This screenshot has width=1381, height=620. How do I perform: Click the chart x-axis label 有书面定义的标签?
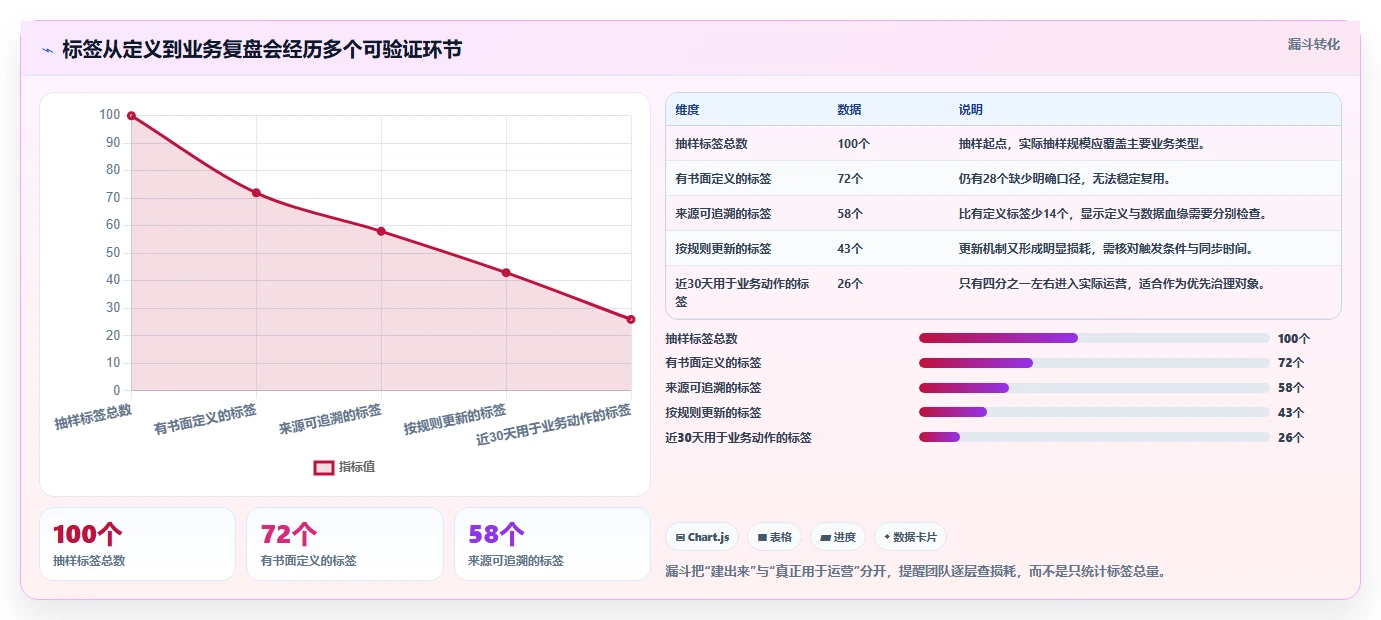[x=205, y=419]
